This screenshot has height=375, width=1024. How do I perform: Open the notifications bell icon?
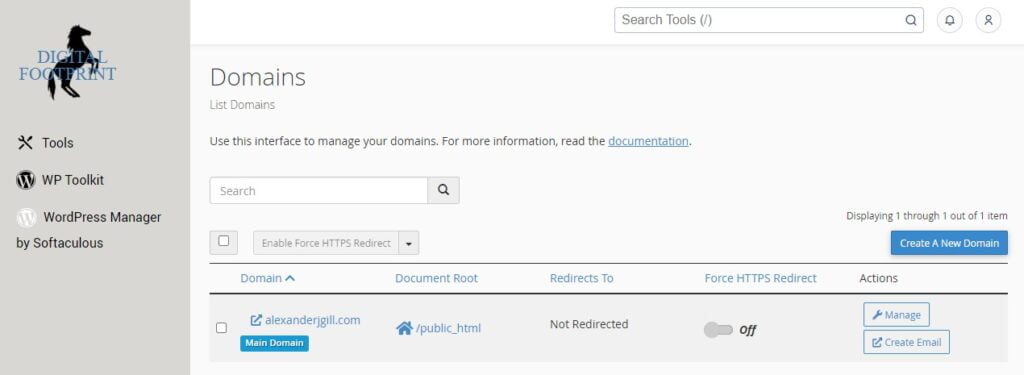[x=950, y=20]
